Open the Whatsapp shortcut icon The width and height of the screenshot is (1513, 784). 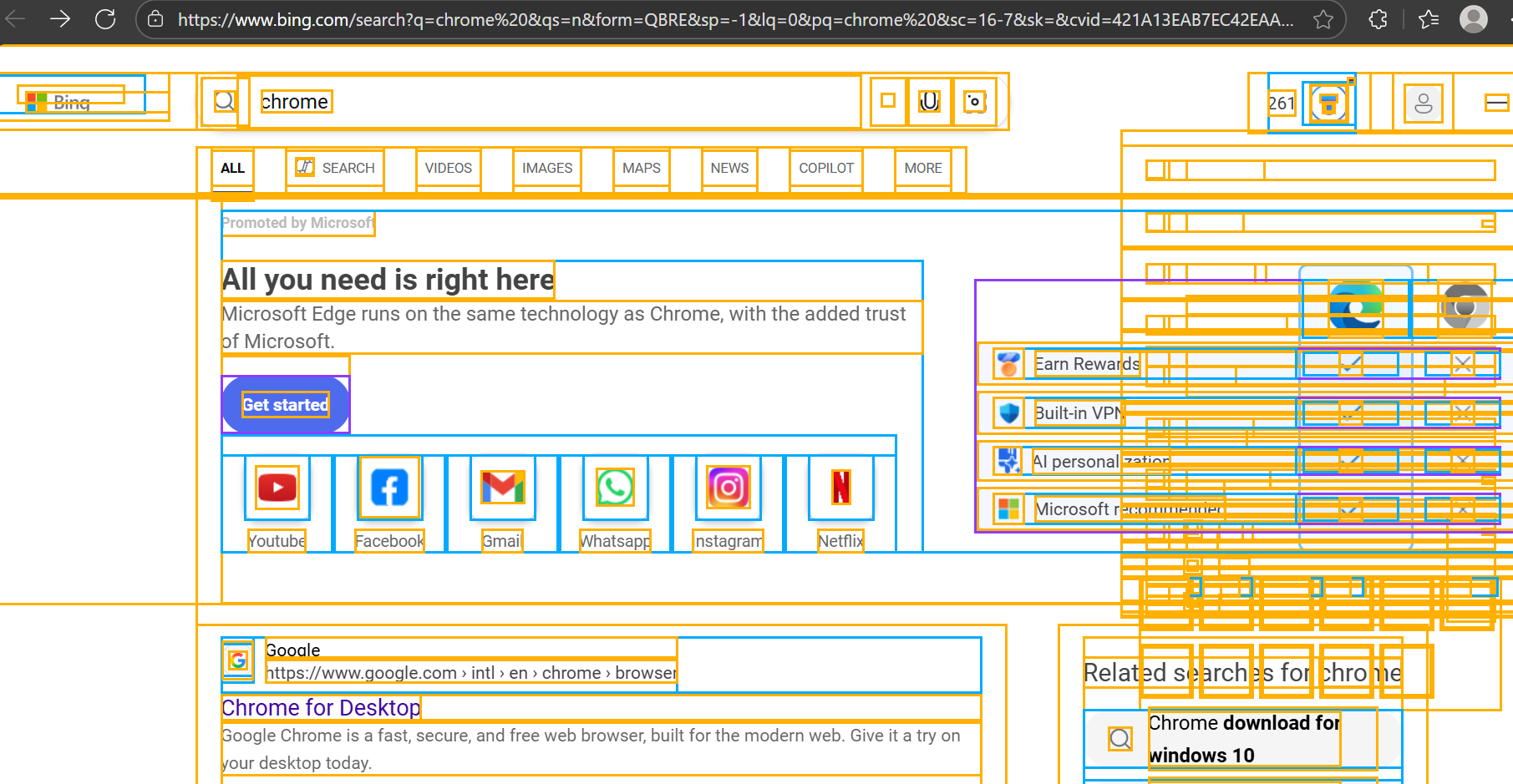coord(615,488)
